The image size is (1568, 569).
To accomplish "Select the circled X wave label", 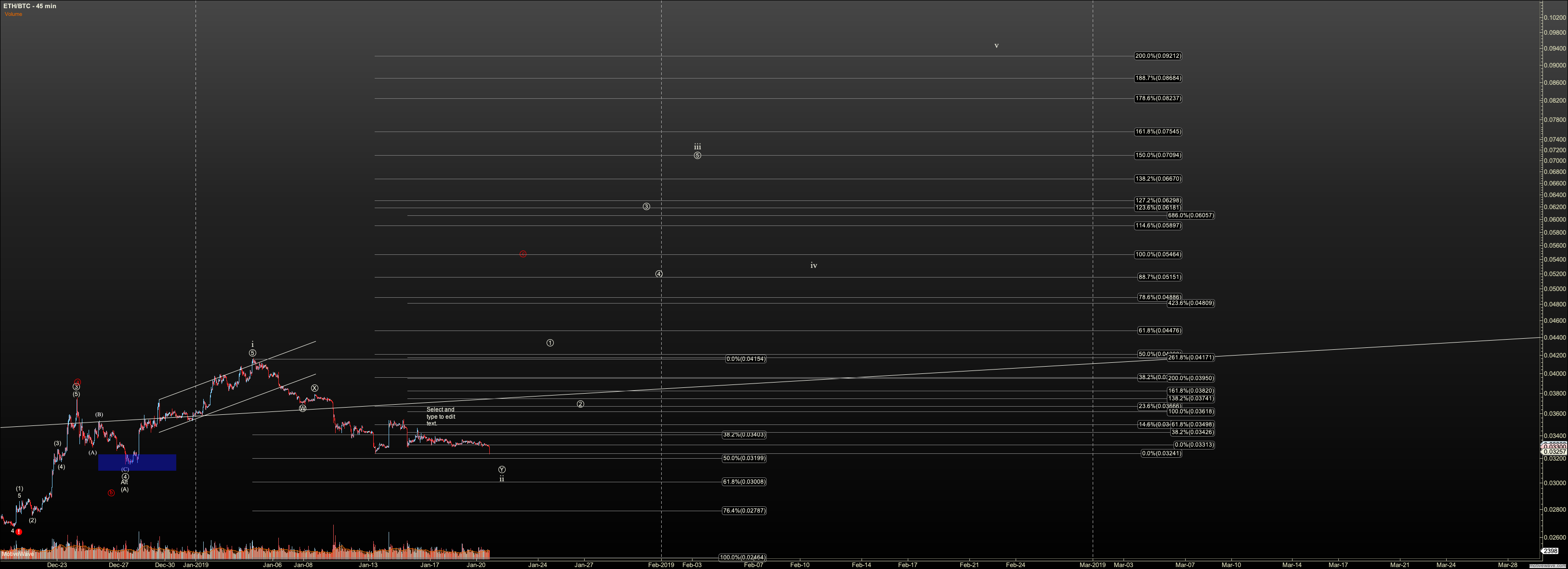I will coord(314,388).
